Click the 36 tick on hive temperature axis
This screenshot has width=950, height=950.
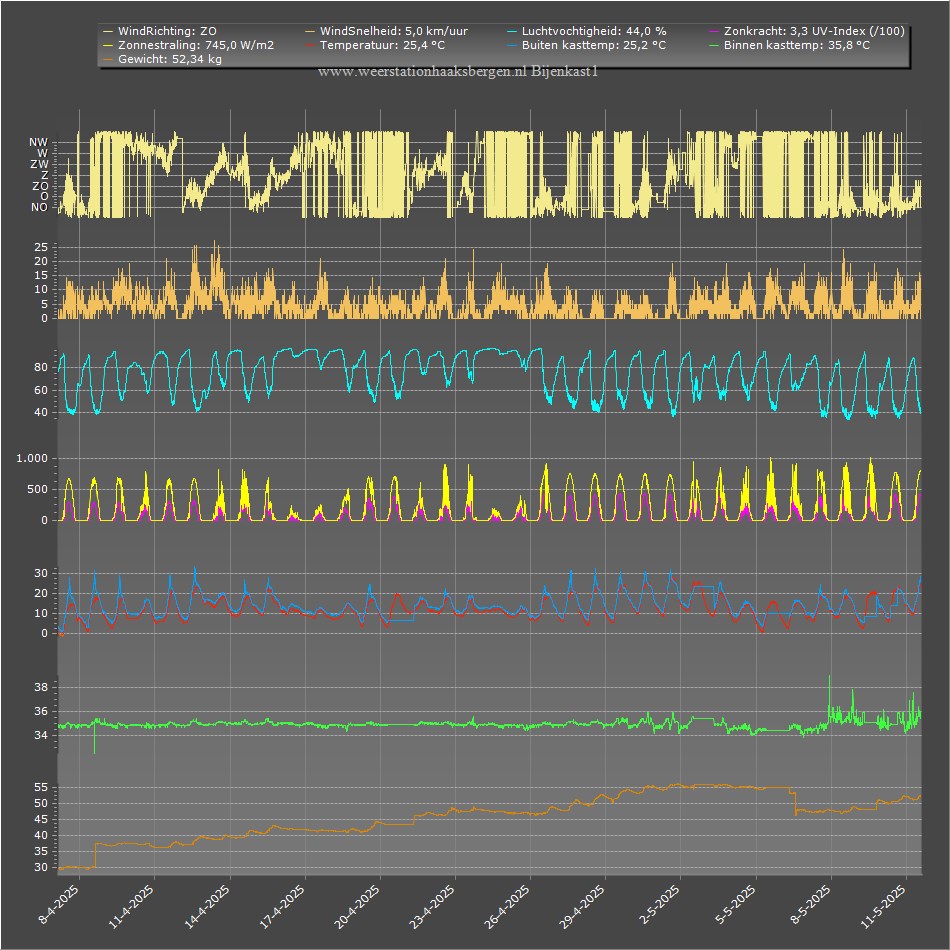[41, 711]
